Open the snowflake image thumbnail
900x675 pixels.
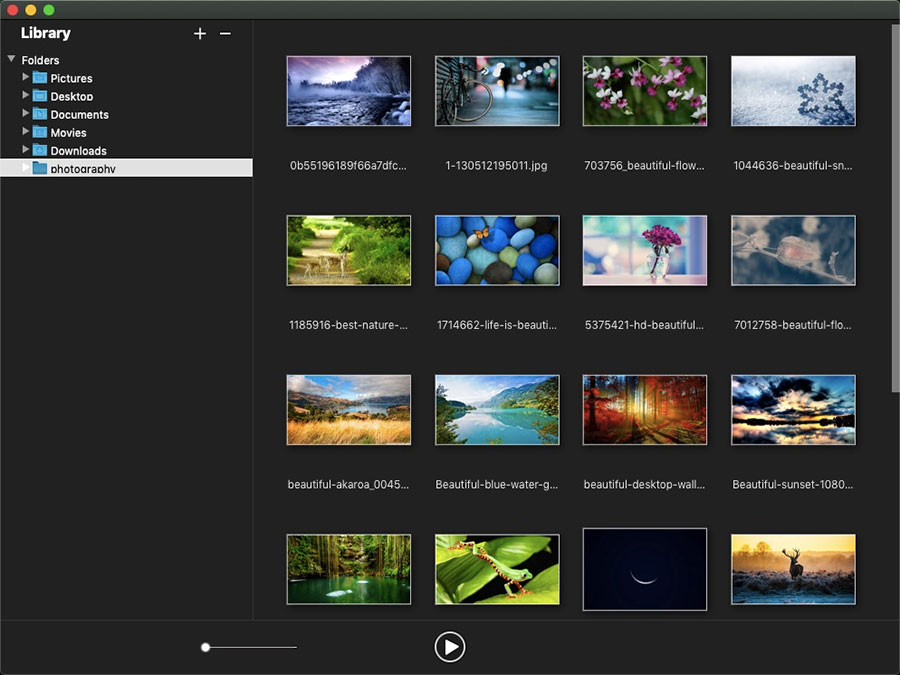click(x=793, y=91)
